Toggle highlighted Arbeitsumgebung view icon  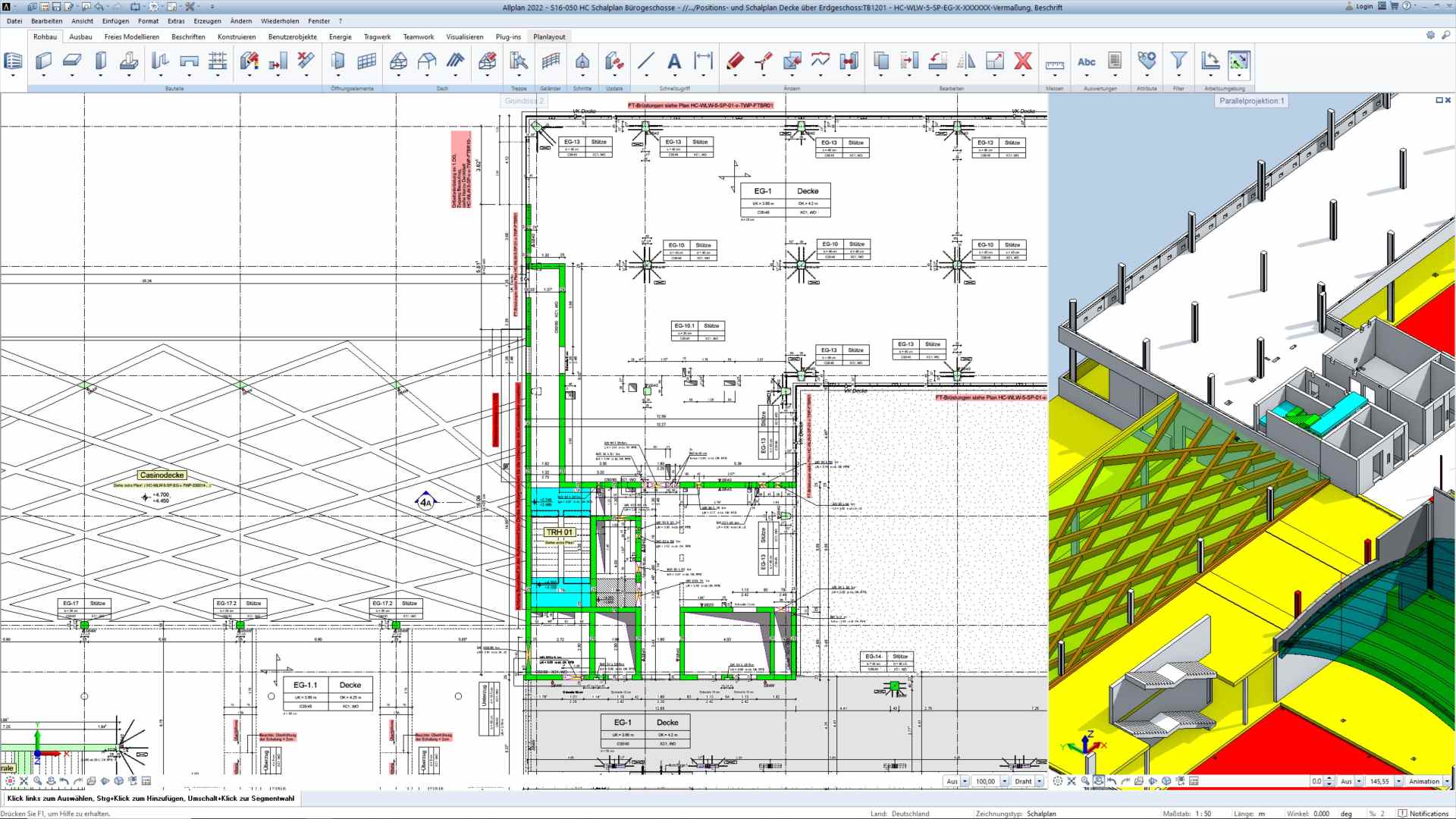pos(1238,61)
